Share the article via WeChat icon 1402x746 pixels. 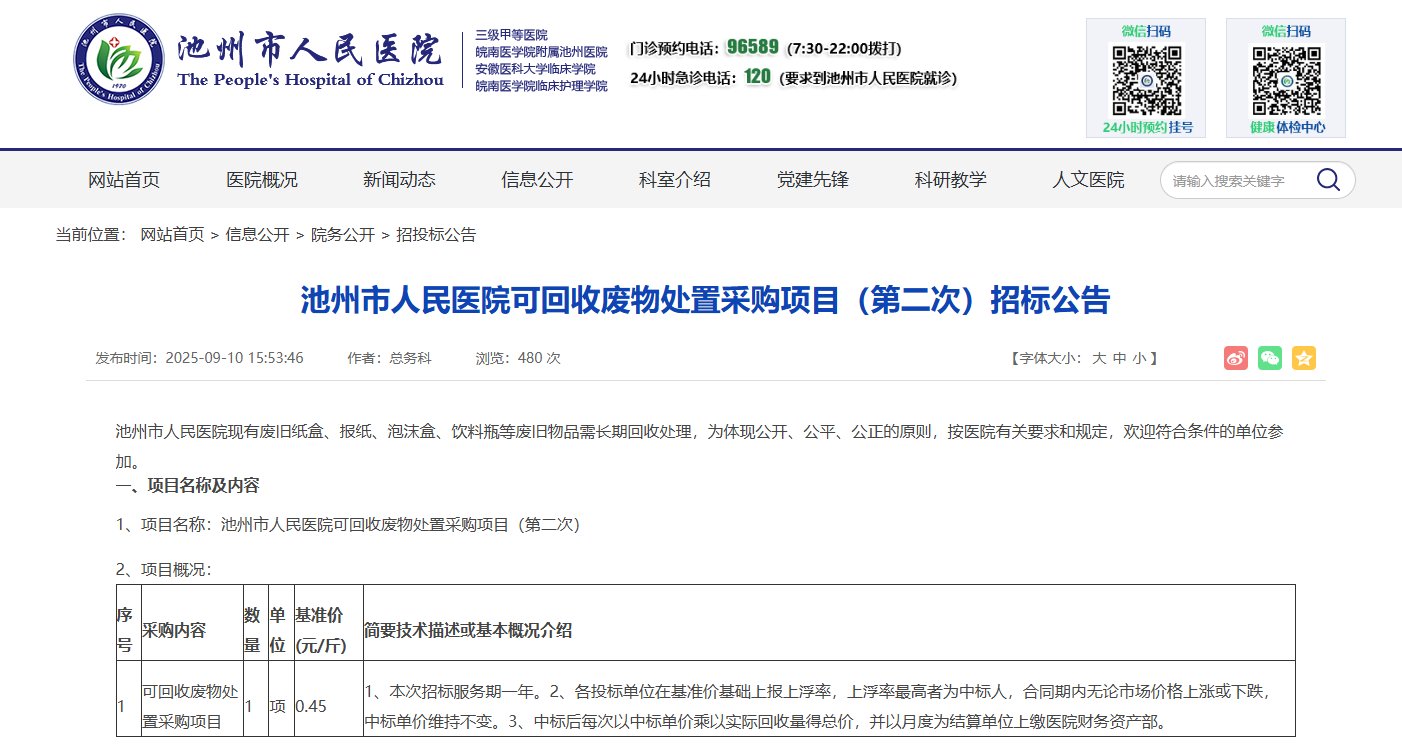tap(1270, 358)
